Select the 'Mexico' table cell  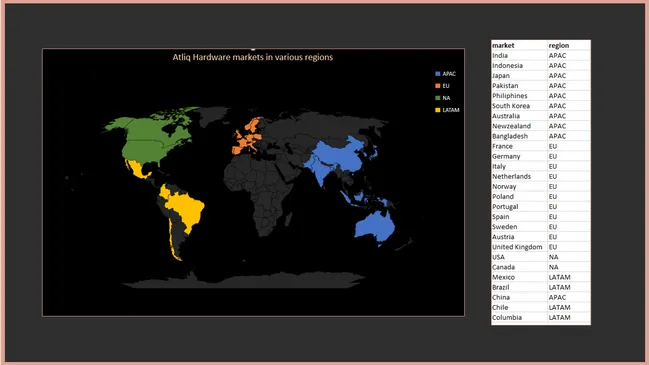(519, 277)
